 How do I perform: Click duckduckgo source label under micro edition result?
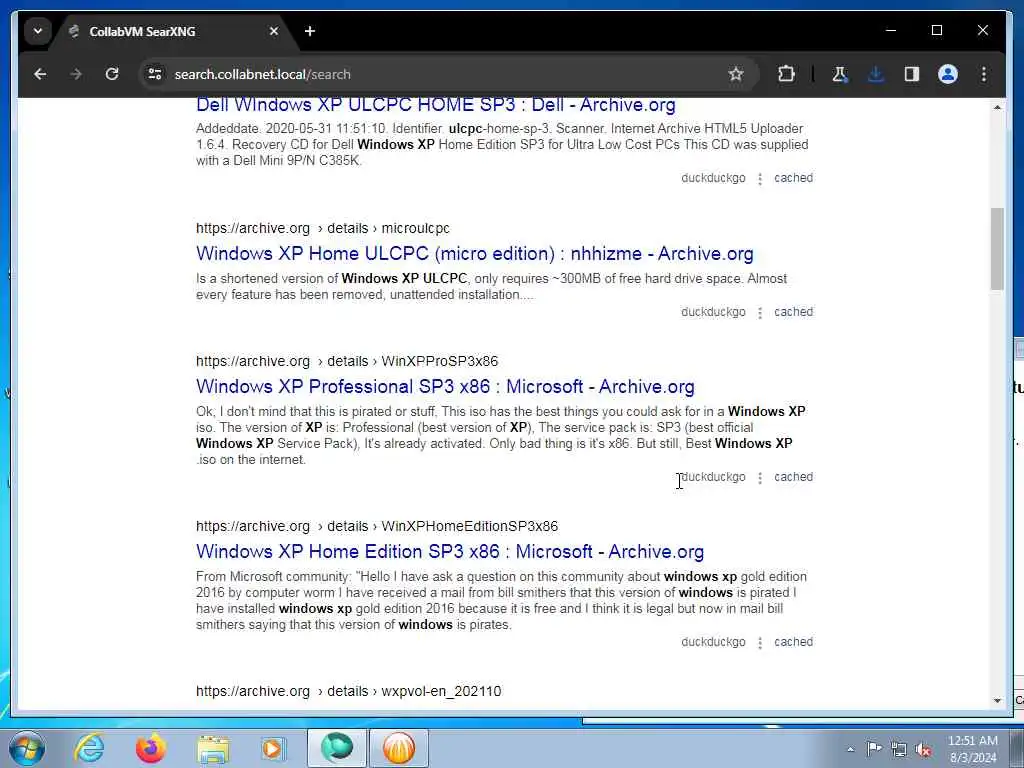(x=713, y=312)
